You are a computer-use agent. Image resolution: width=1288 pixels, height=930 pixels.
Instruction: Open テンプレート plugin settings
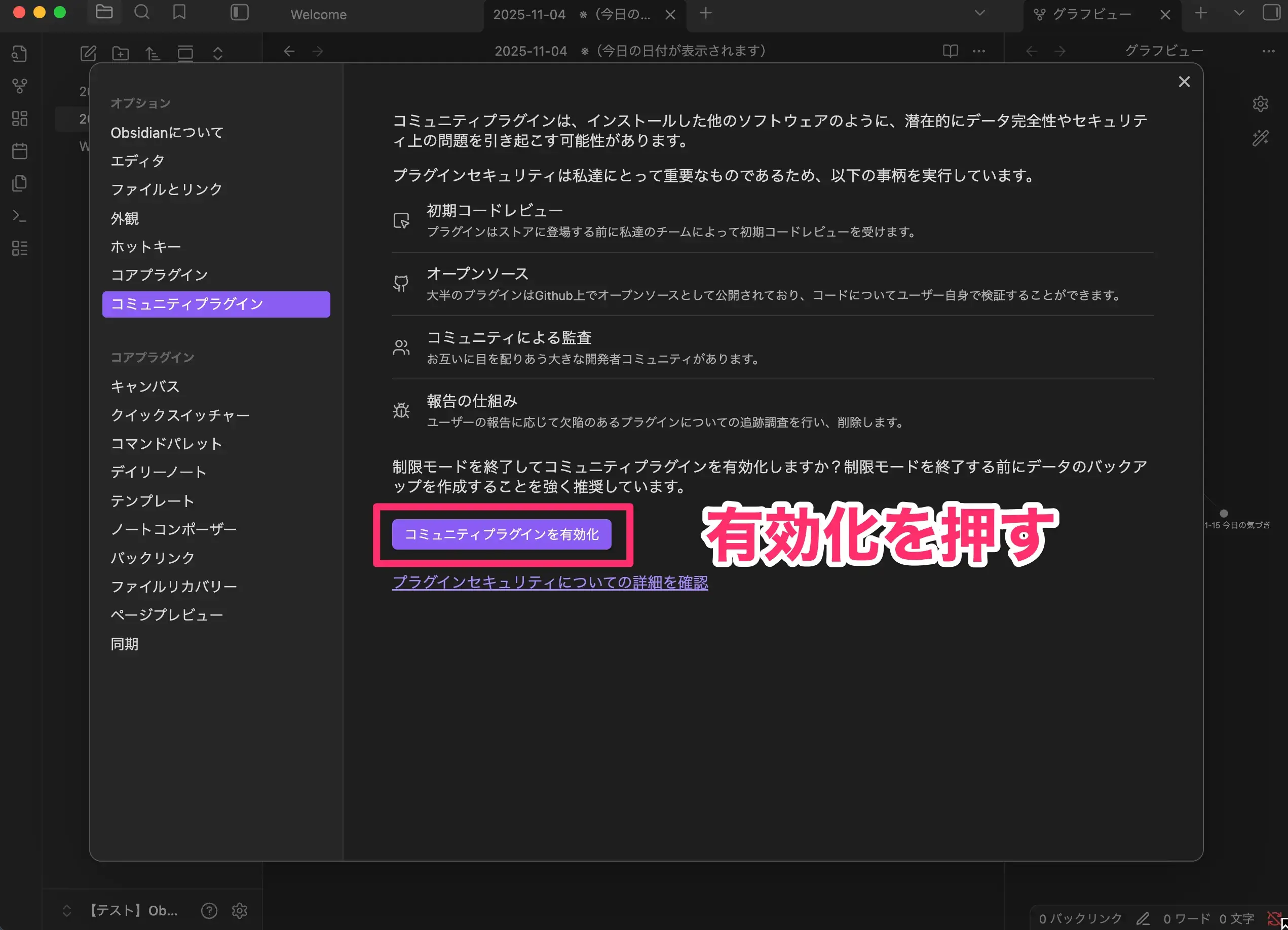tap(216, 501)
